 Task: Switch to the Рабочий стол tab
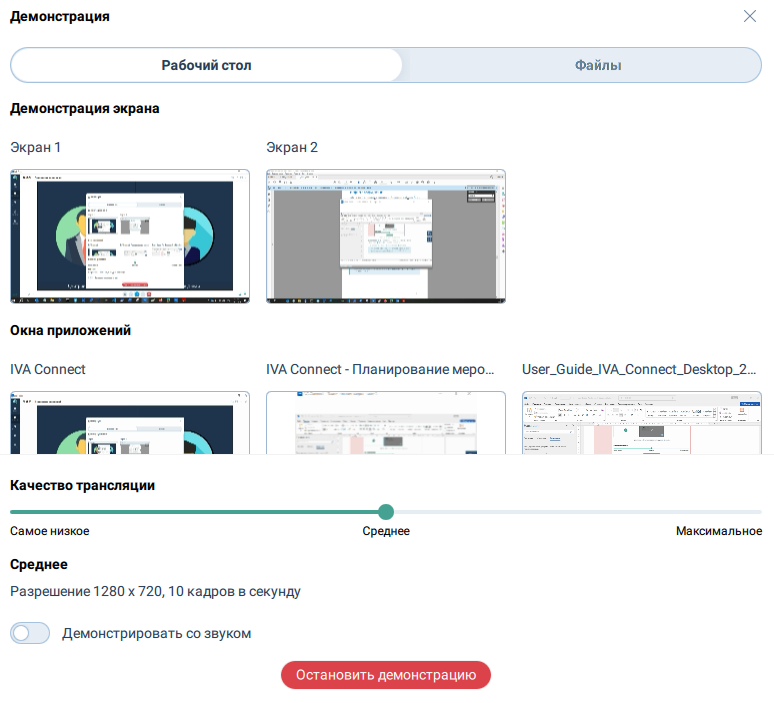(206, 65)
